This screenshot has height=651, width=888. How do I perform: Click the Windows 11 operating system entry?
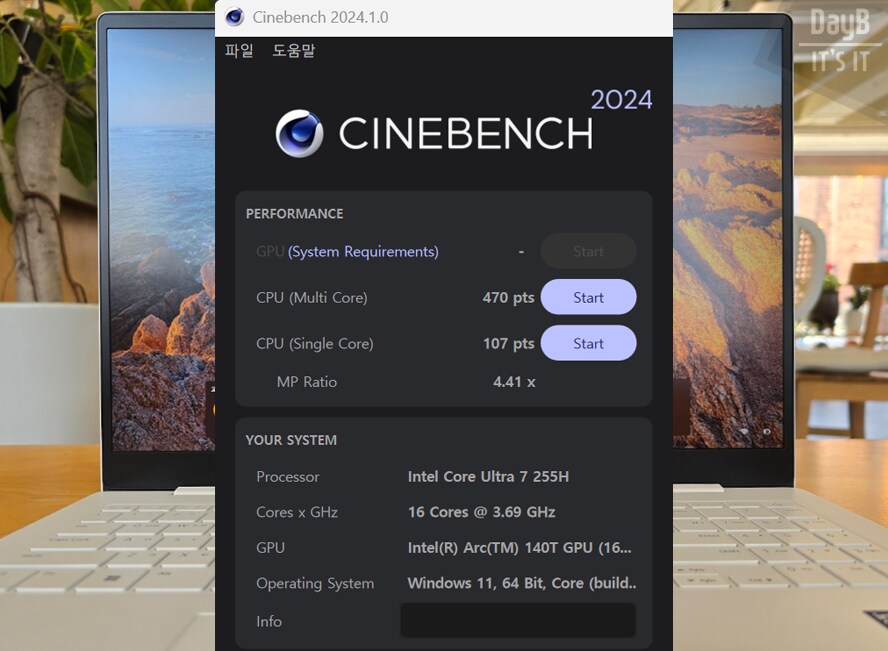[x=522, y=584]
